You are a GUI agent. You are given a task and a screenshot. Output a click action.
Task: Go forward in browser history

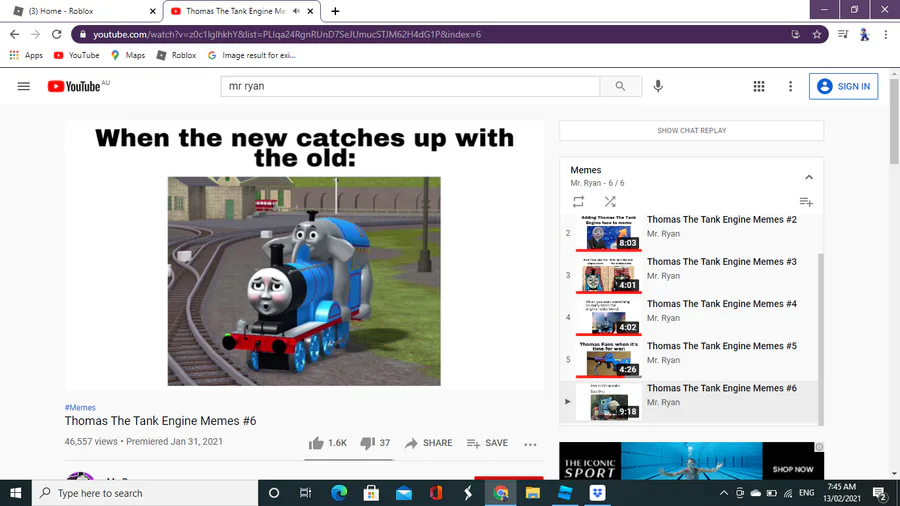click(x=36, y=34)
